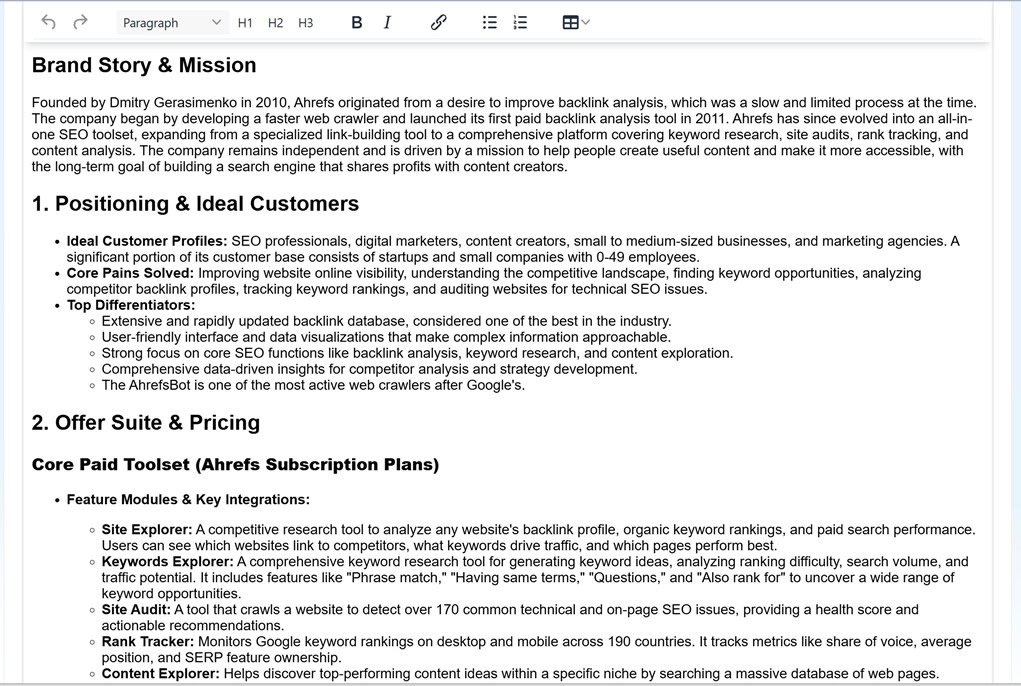Click the 'Core Pains Solved:' bold text
Viewport: 1021px width, 686px height.
tap(130, 273)
